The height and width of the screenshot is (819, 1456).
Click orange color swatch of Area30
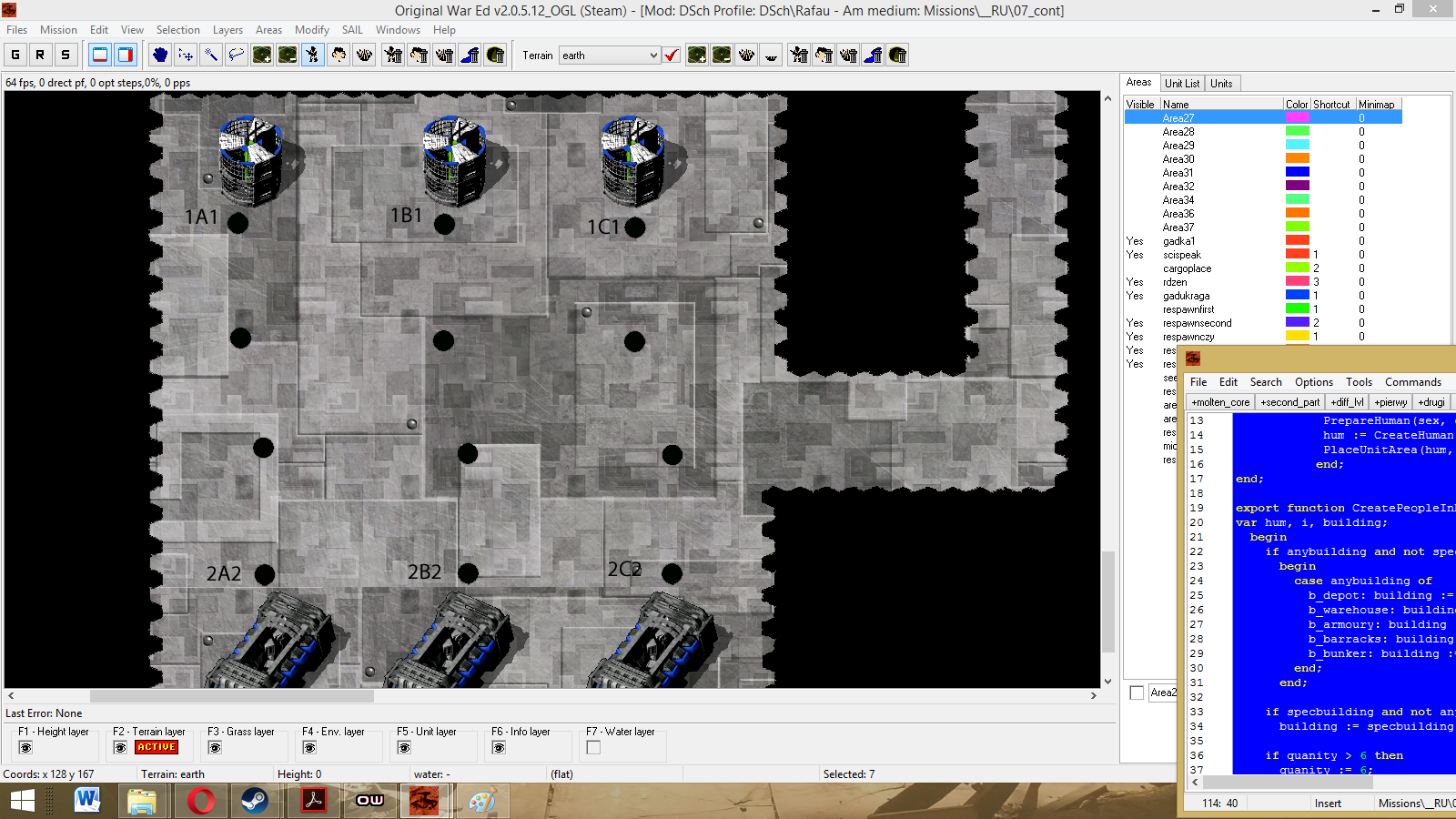(1298, 159)
